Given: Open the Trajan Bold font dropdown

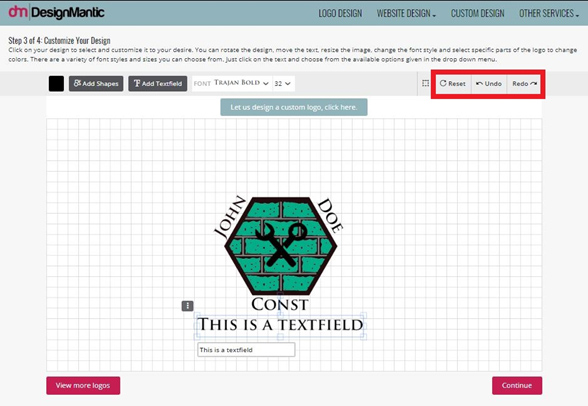Looking at the screenshot, I should click(232, 83).
